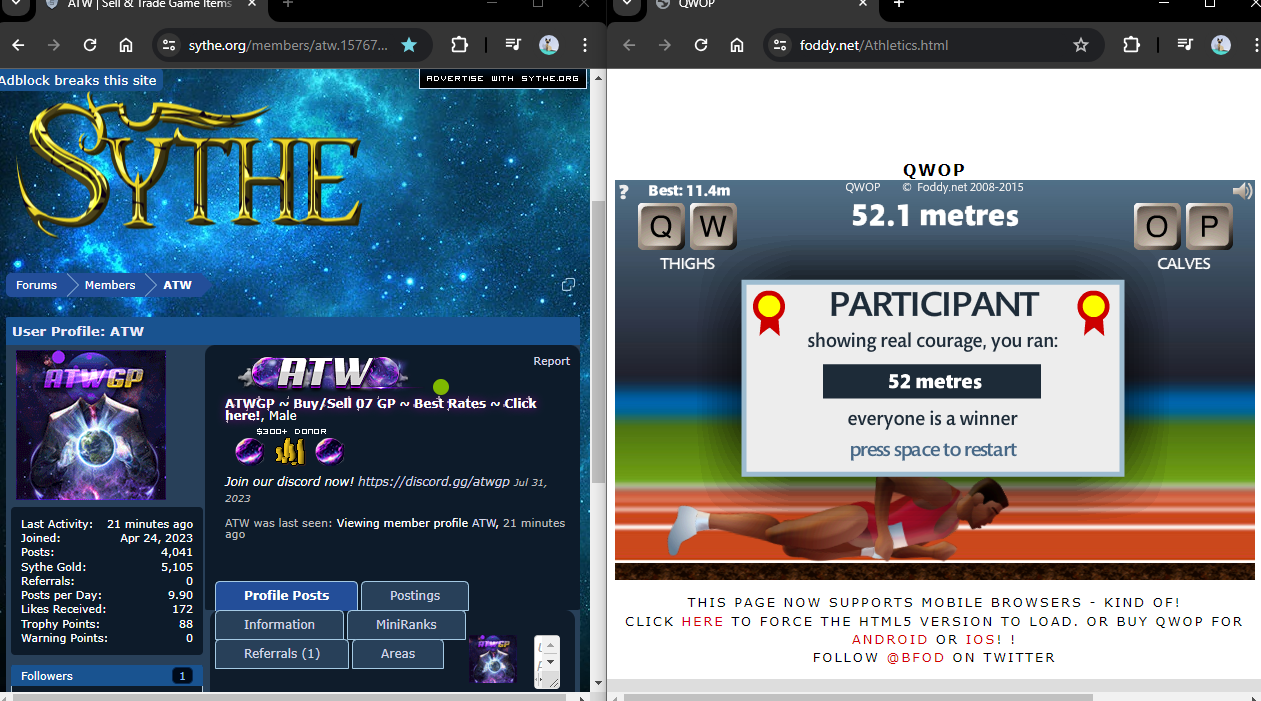Switch to the QWOP browser tab
Image resolution: width=1261 pixels, height=701 pixels.
760,5
